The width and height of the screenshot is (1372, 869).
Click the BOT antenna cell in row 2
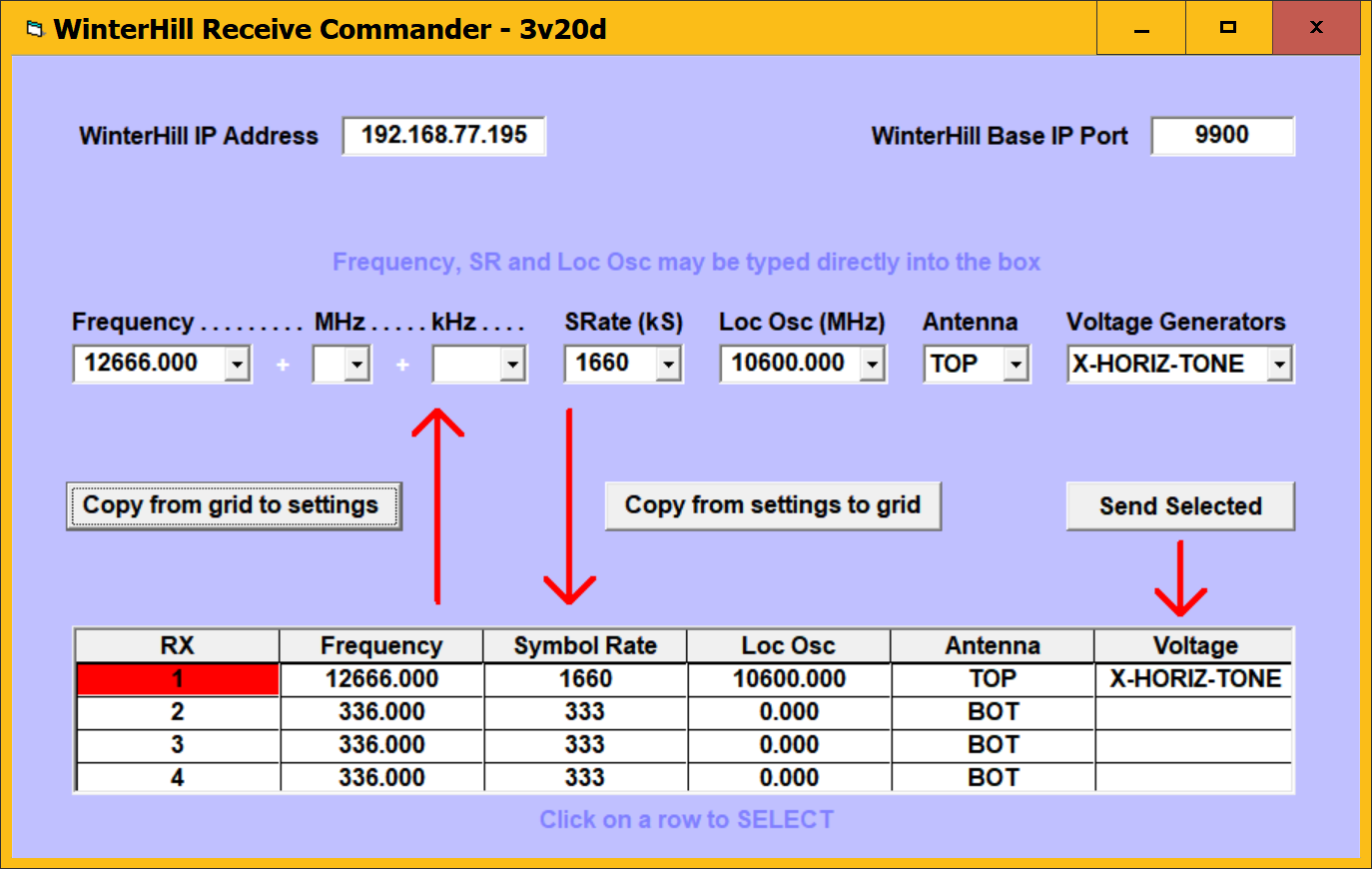click(993, 712)
